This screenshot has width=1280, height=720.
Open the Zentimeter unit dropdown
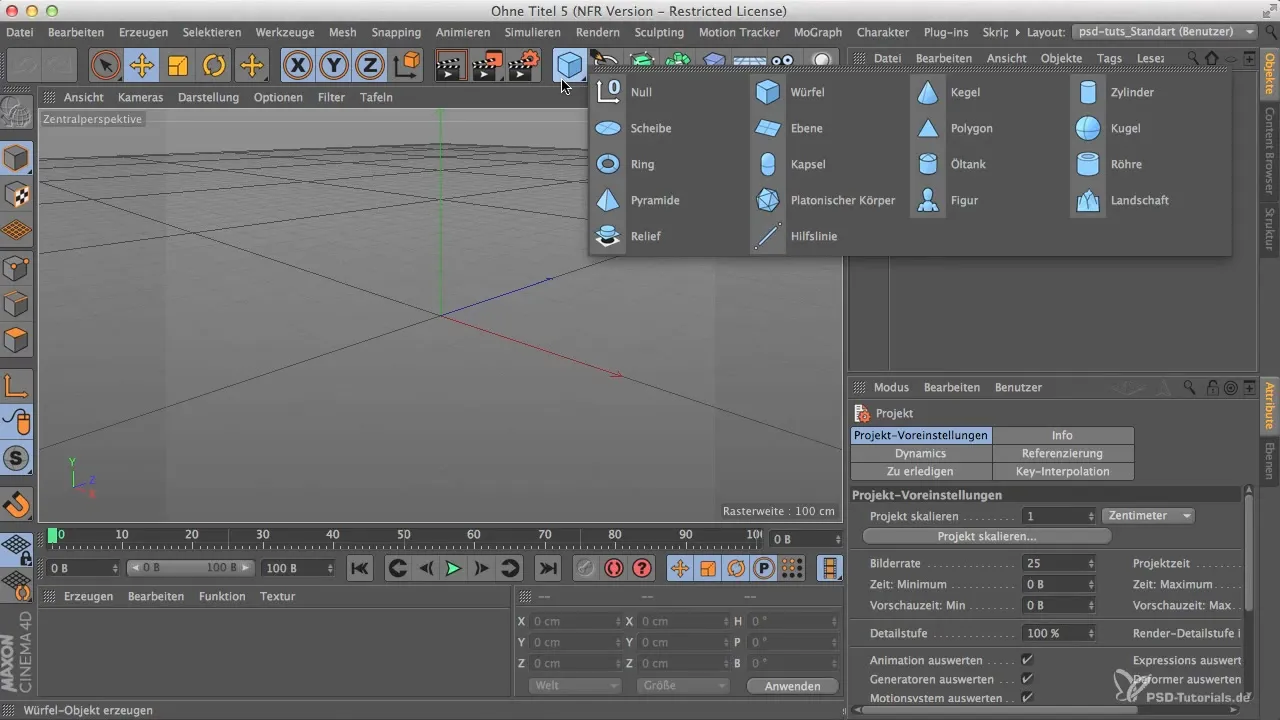[1148, 516]
